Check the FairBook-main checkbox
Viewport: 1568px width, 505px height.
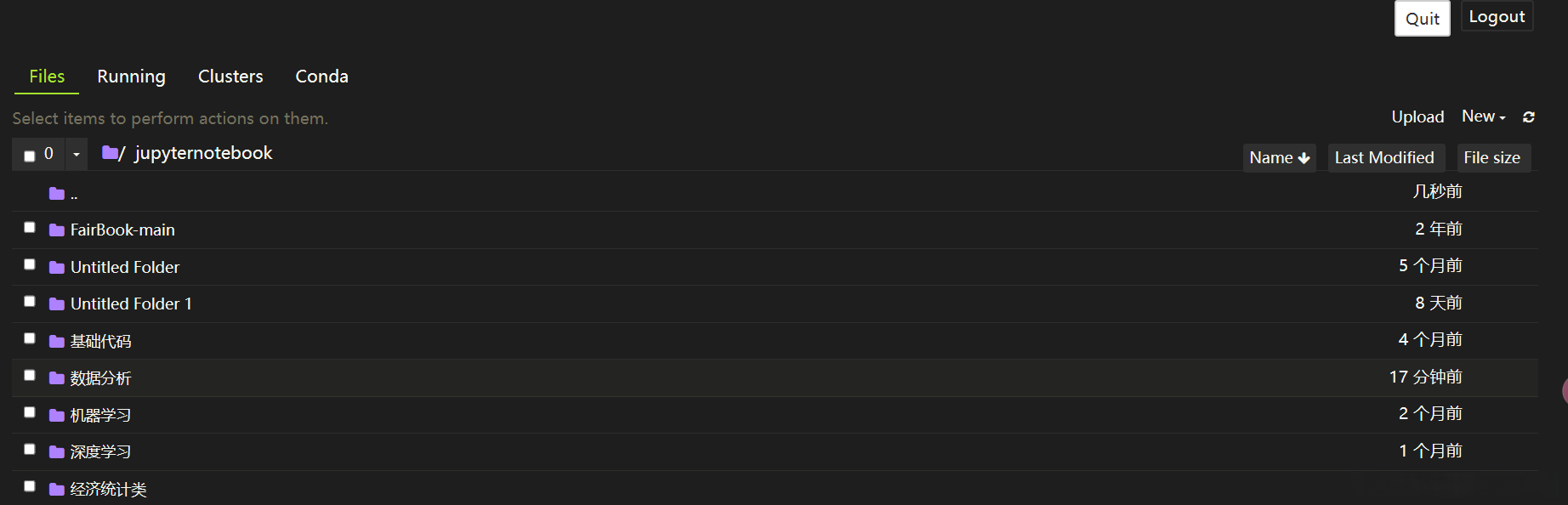[x=30, y=228]
